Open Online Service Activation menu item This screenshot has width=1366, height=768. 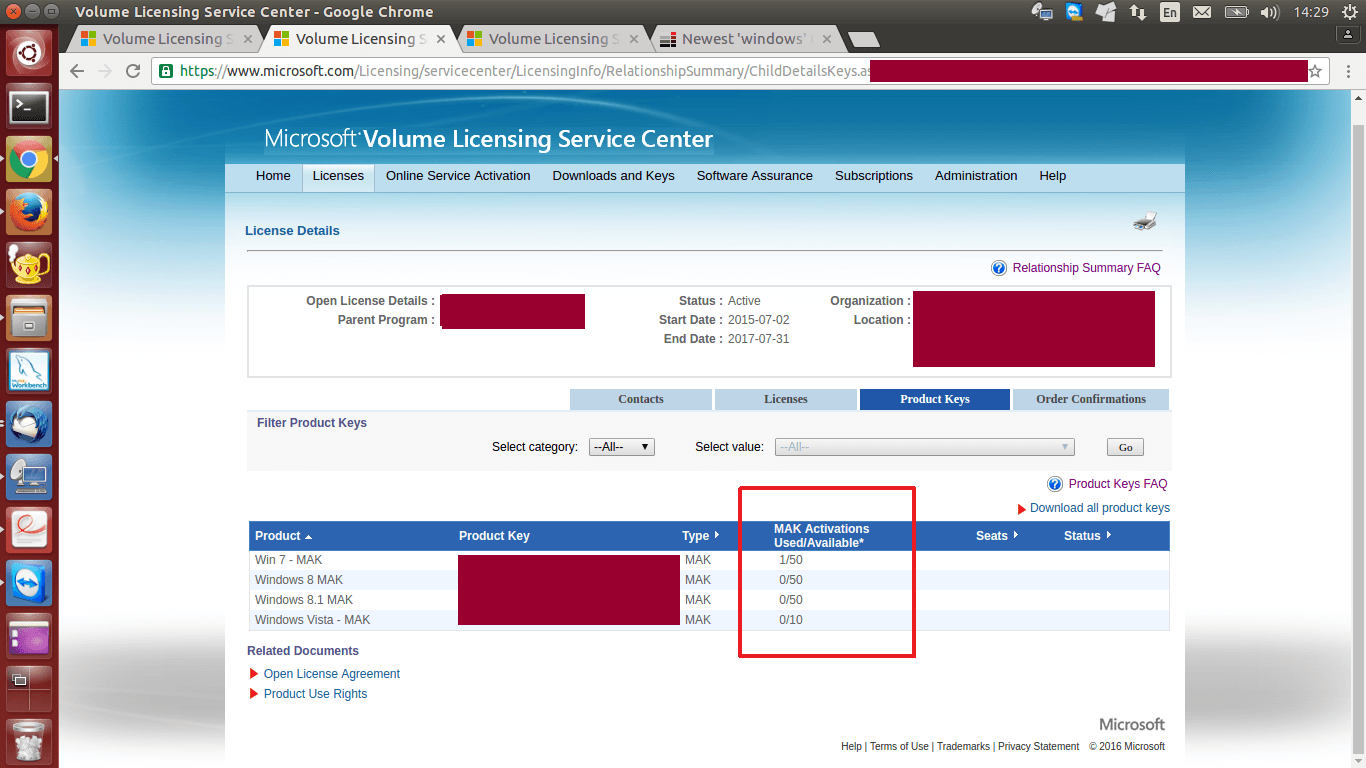click(x=458, y=176)
